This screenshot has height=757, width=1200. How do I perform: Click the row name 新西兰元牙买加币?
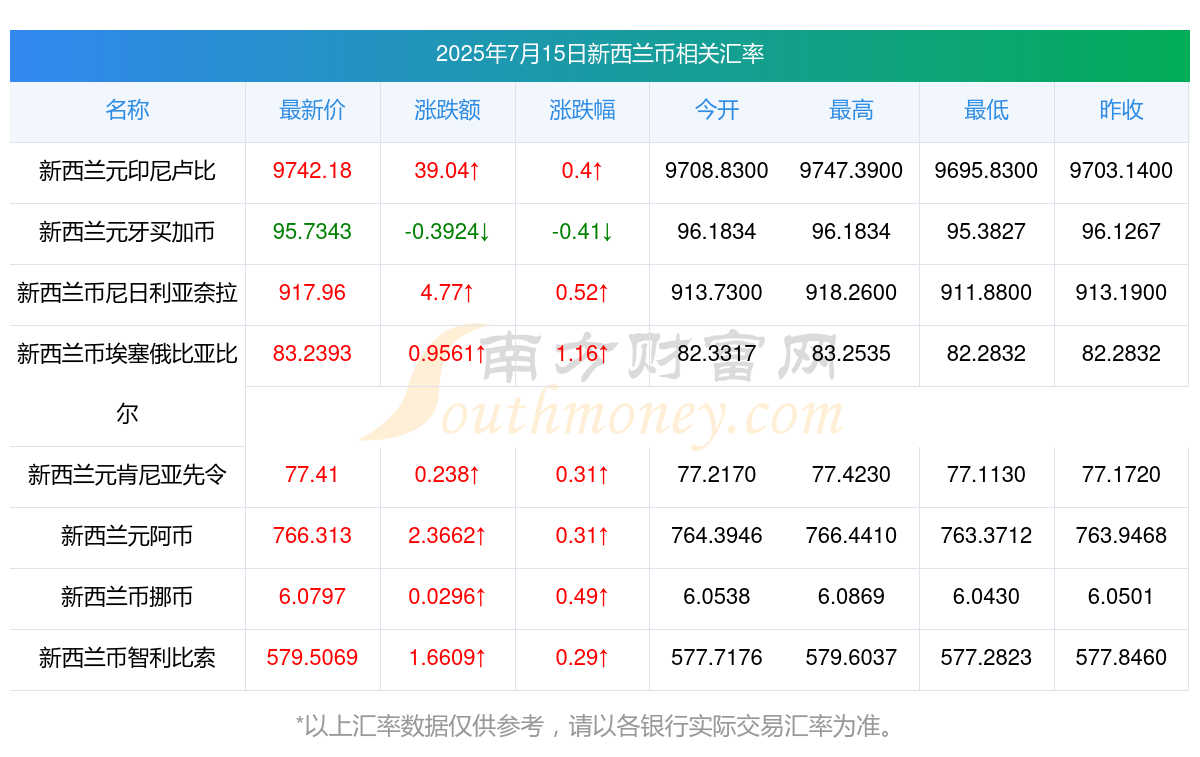click(x=127, y=232)
